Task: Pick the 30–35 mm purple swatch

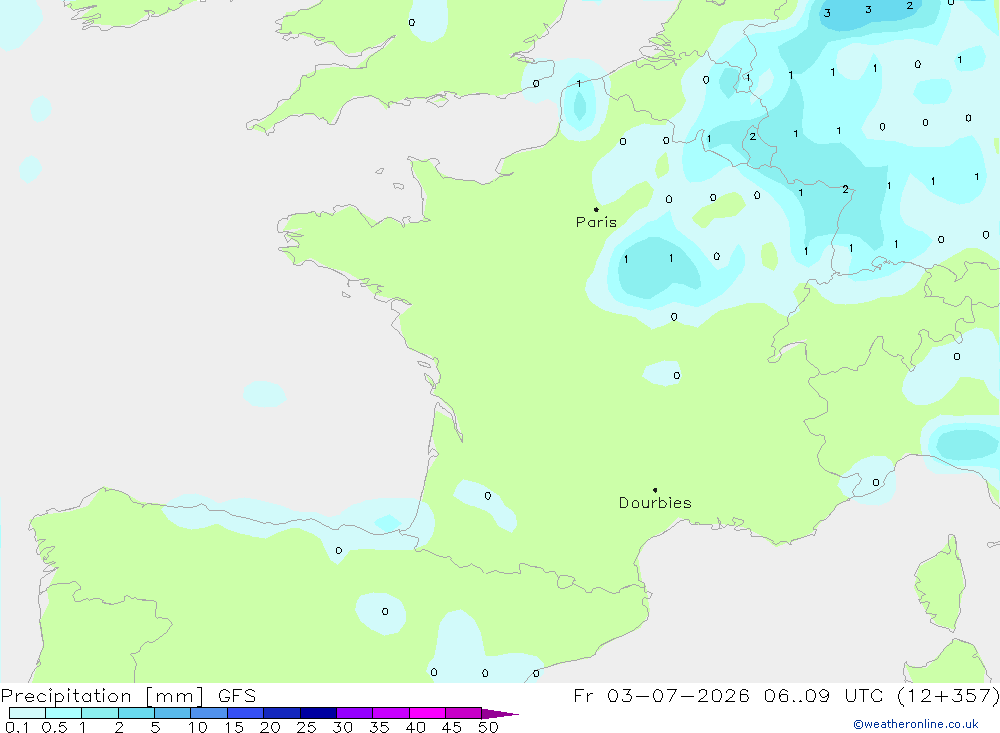Action: (355, 713)
